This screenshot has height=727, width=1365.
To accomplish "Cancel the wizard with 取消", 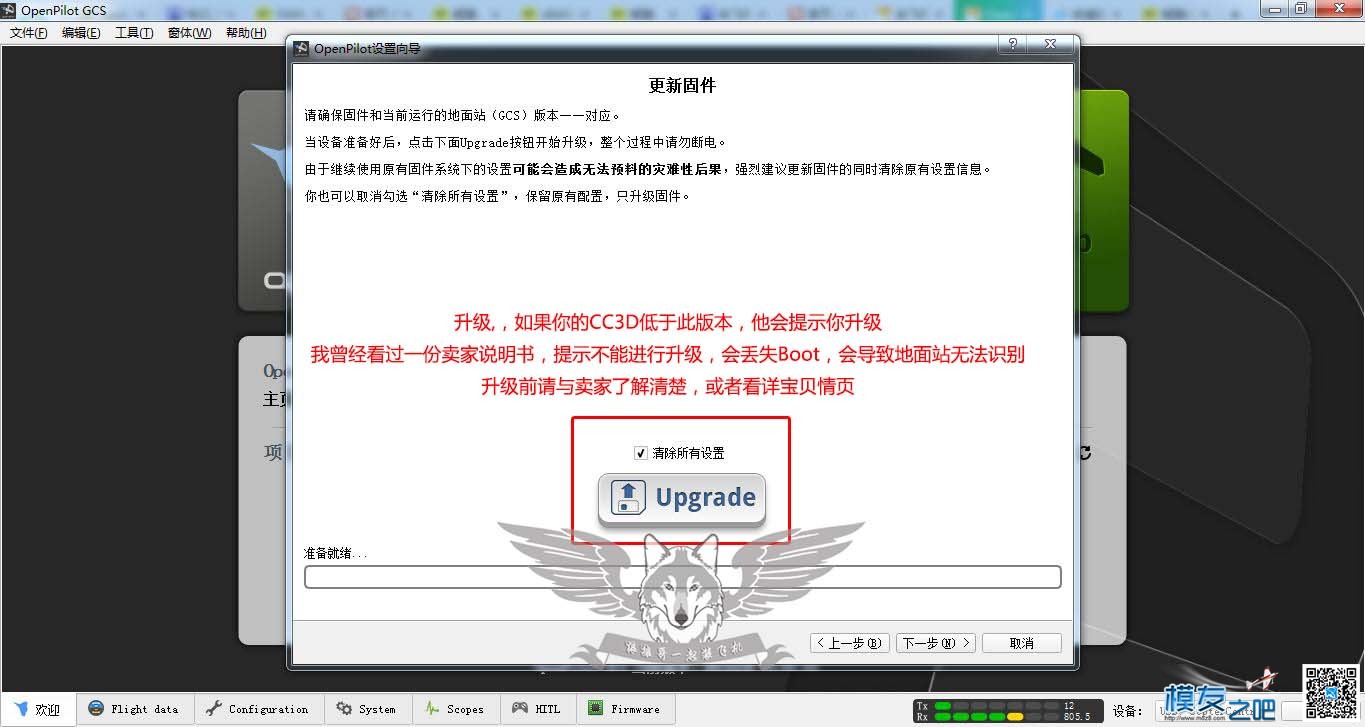I will (x=1022, y=643).
